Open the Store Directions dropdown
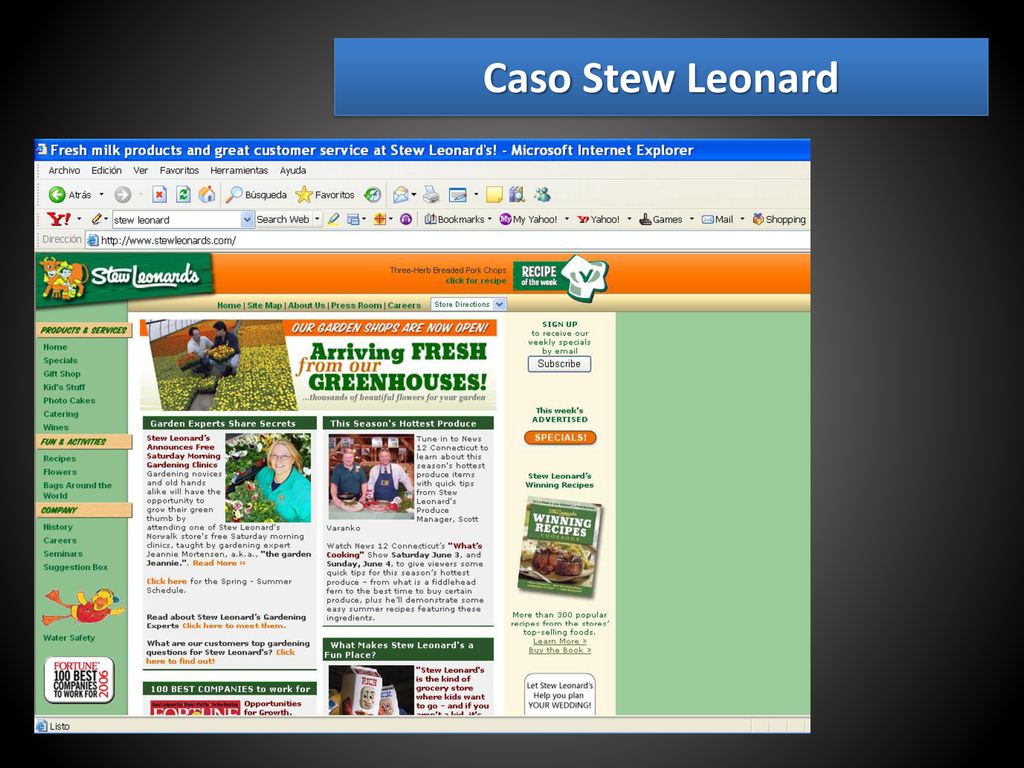Image resolution: width=1024 pixels, height=768 pixels. [x=469, y=304]
